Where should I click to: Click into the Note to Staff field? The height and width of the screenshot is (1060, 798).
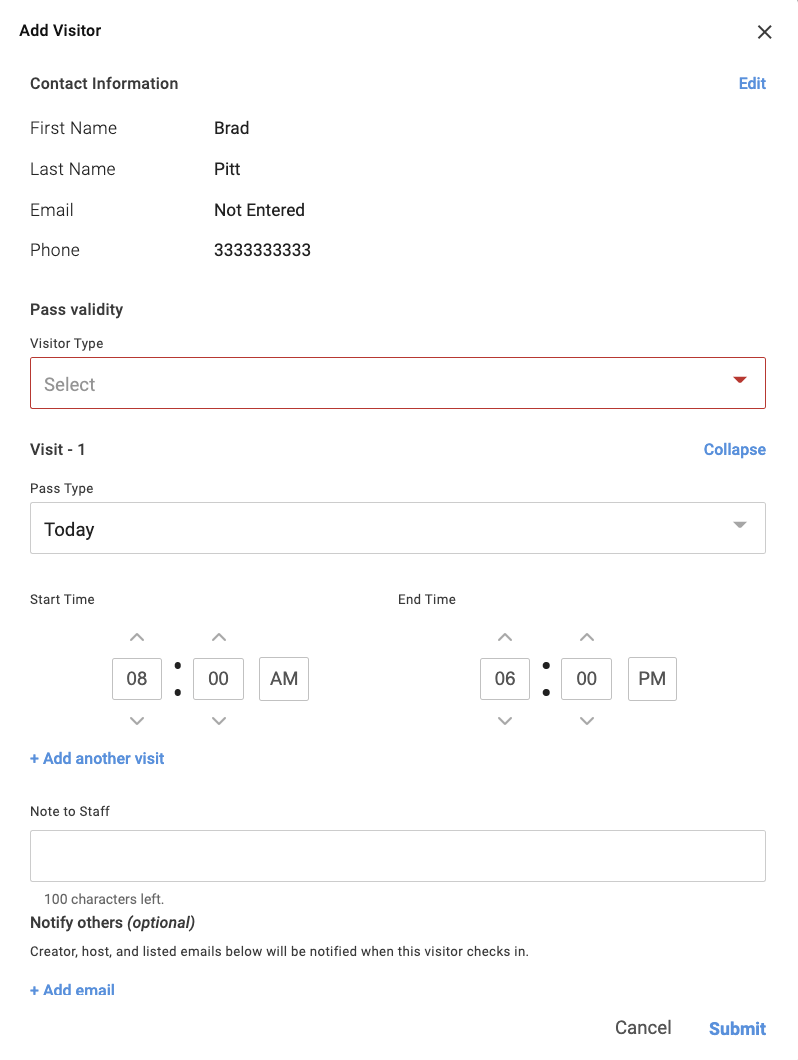pos(398,856)
